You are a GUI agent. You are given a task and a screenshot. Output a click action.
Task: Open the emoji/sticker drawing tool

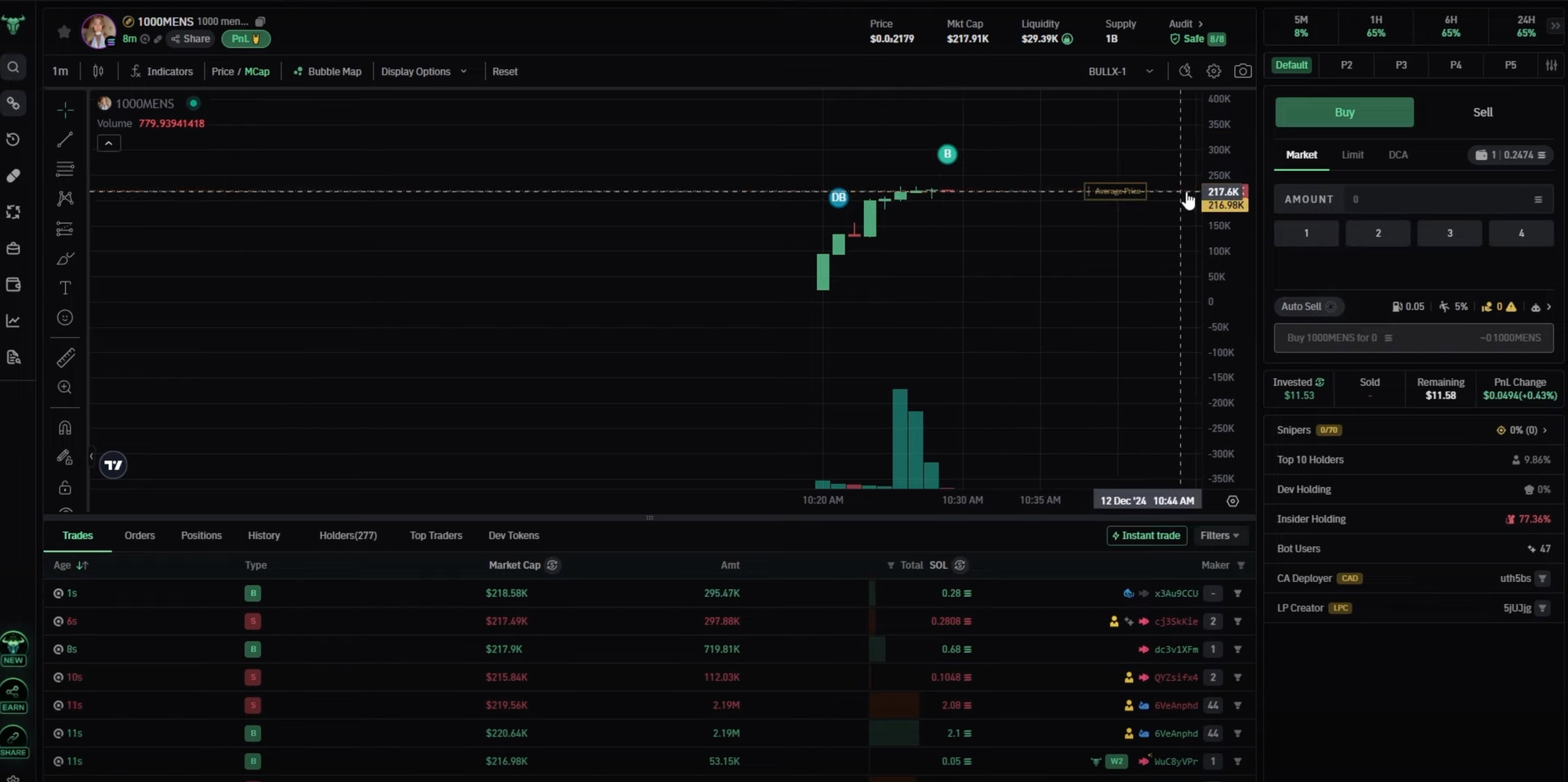coord(65,318)
